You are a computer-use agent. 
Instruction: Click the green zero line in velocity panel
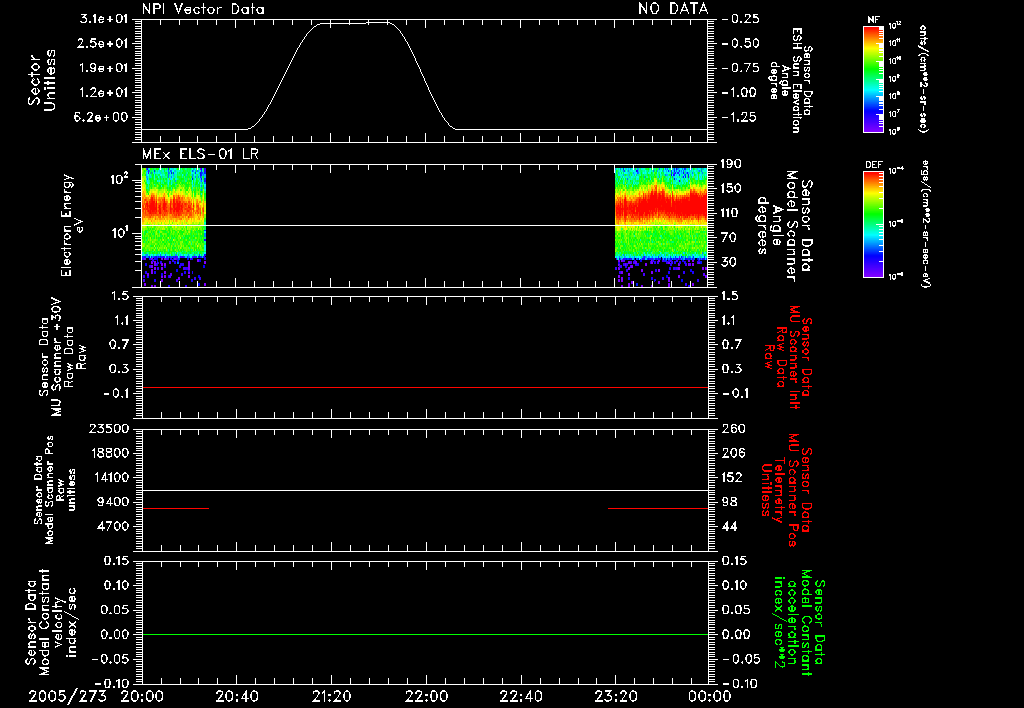425,634
